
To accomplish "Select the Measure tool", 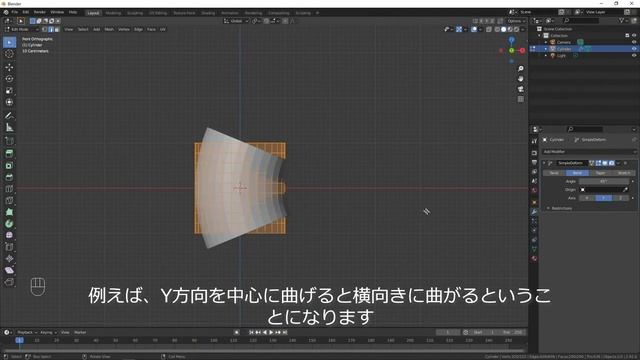I will point(9,128).
